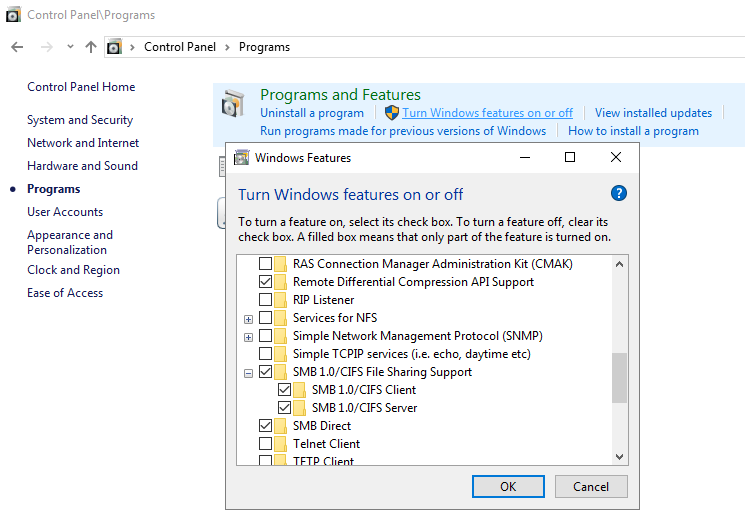Click the Programs and Features icon
Viewport: 745px width, 519px height.
(234, 104)
